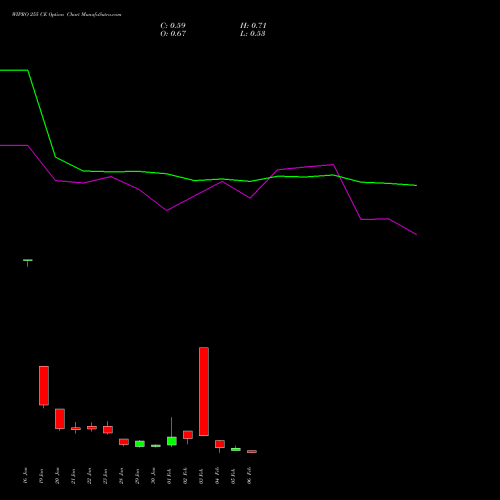Click the 04 Feb date label
This screenshot has height=500, width=500.
tap(217, 476)
